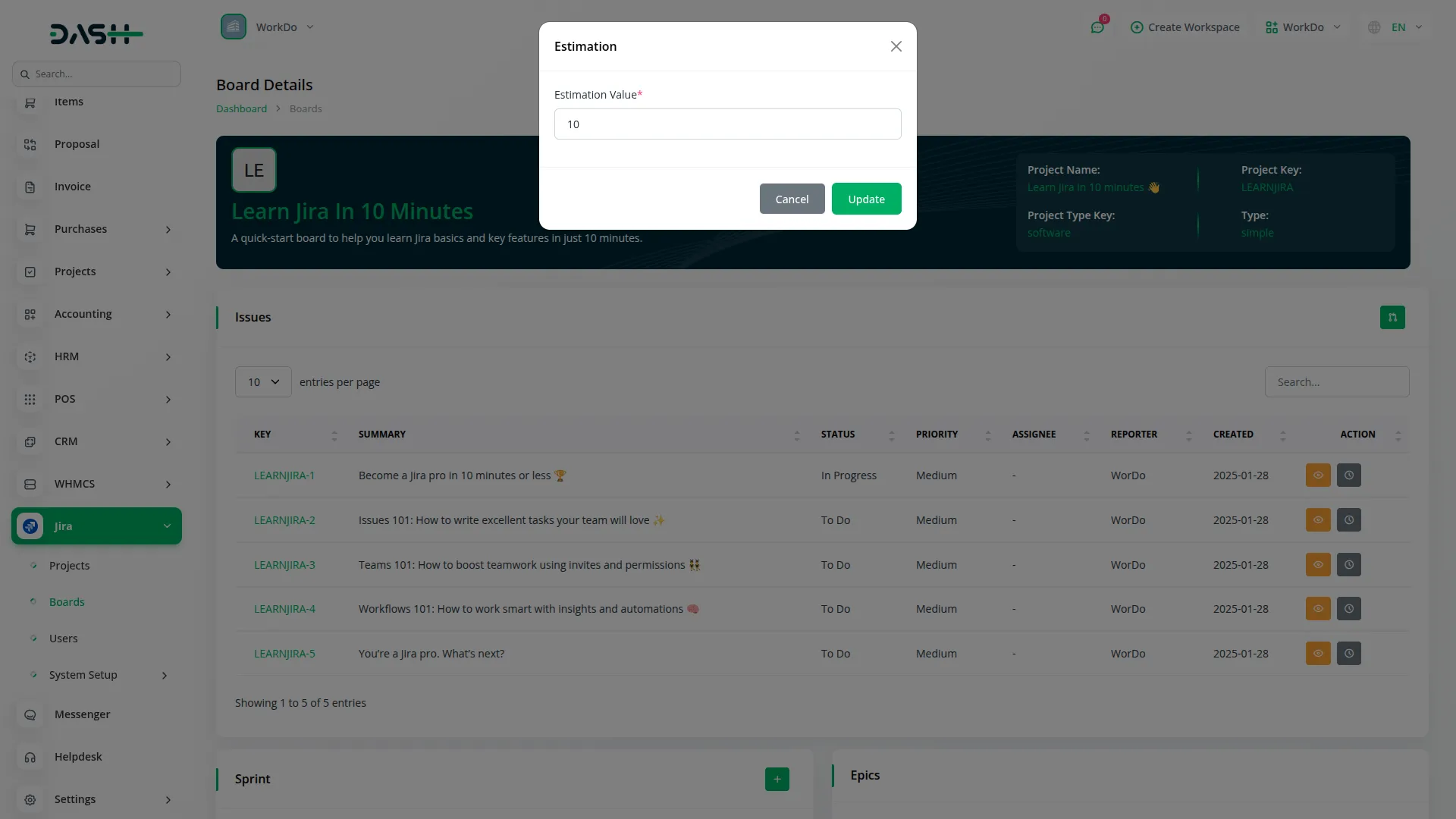Click the eye view icon for LEARNJIRA-3
This screenshot has width=1456, height=819.
click(x=1318, y=565)
